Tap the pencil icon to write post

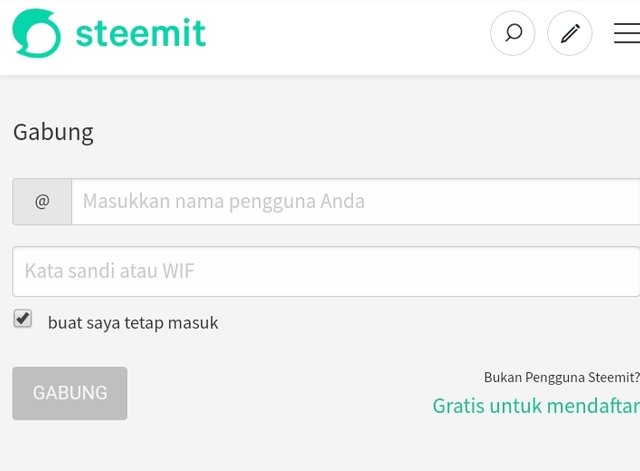pos(570,33)
